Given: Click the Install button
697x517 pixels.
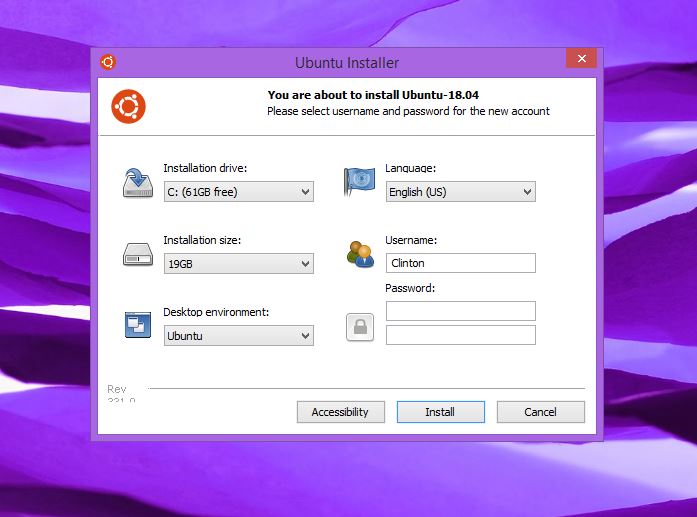Looking at the screenshot, I should (441, 412).
